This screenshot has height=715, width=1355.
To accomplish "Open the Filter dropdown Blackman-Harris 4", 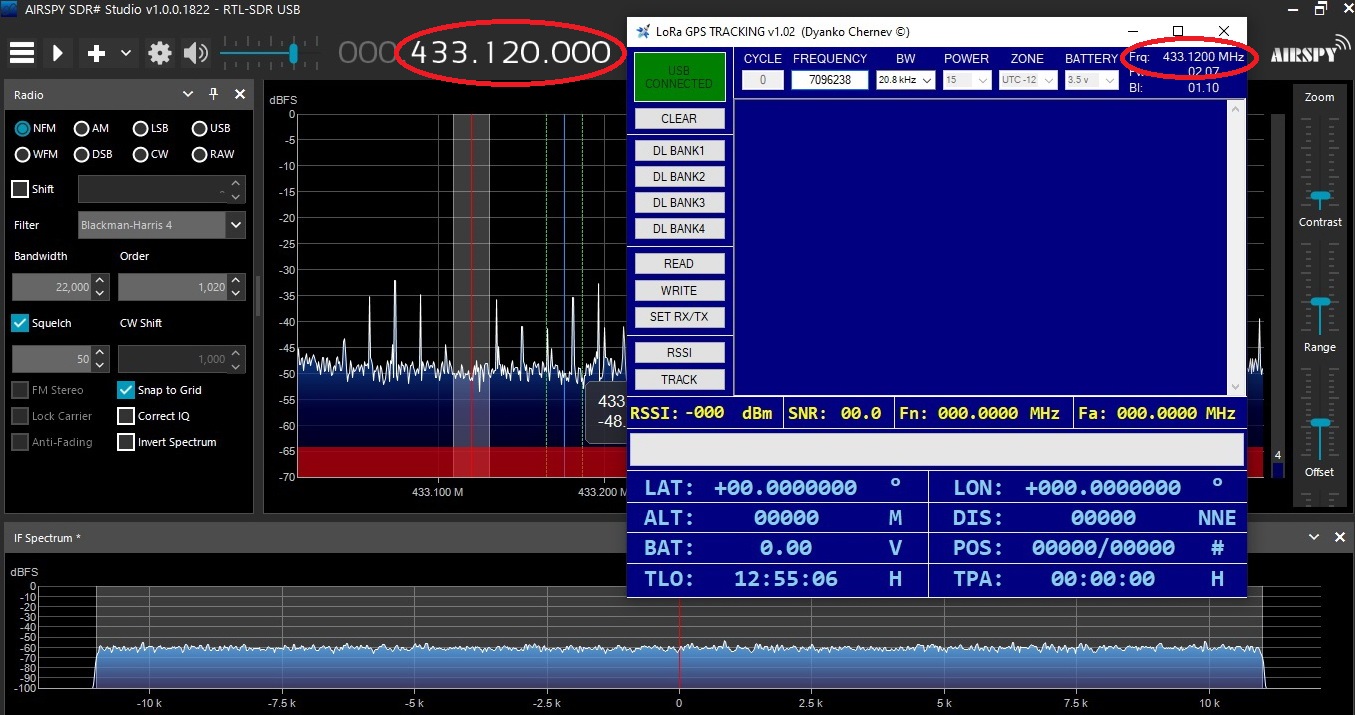I will pos(161,225).
